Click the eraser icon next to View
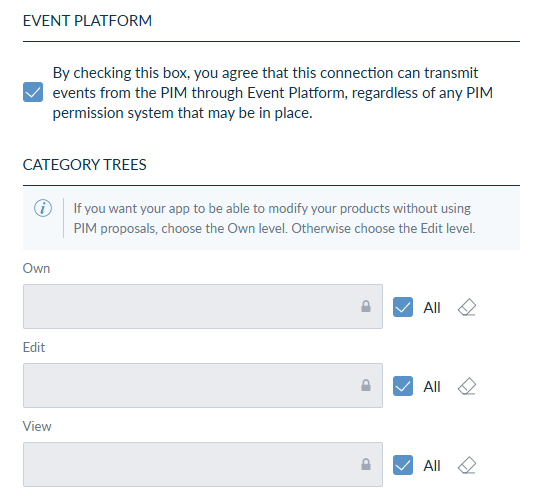The width and height of the screenshot is (546, 495). (467, 465)
